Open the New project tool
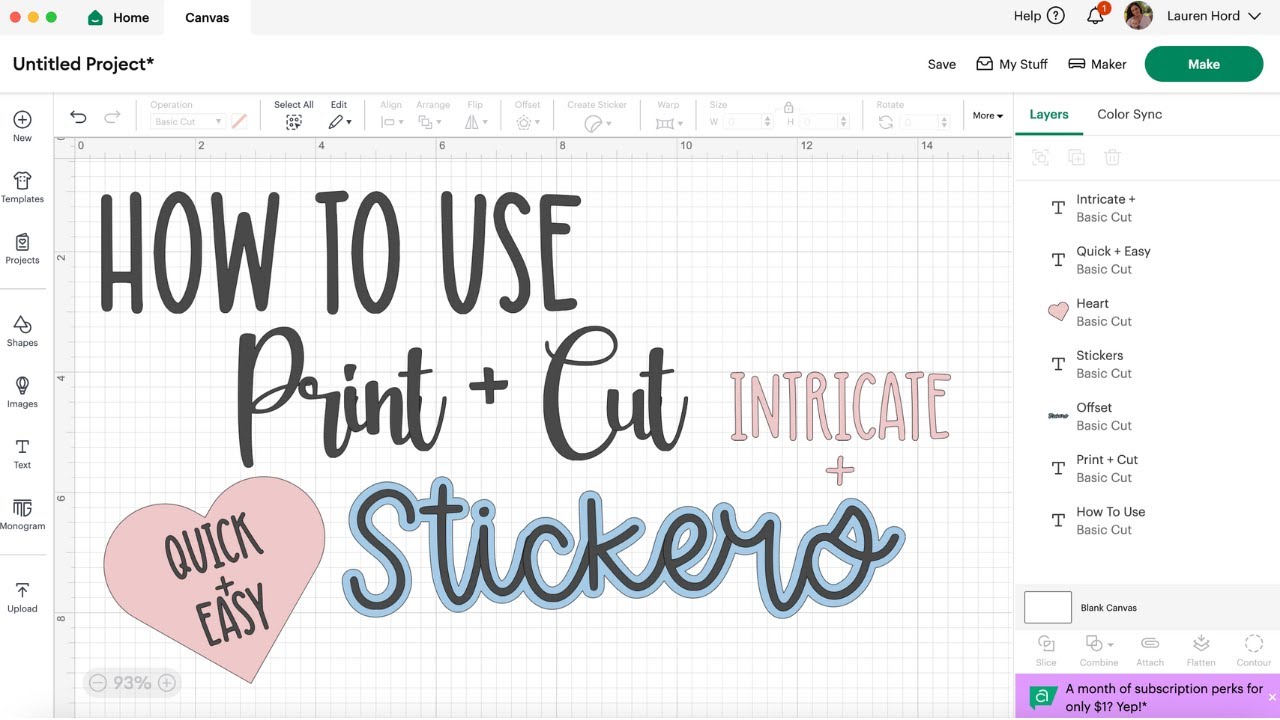The height and width of the screenshot is (720, 1280). coord(22,126)
